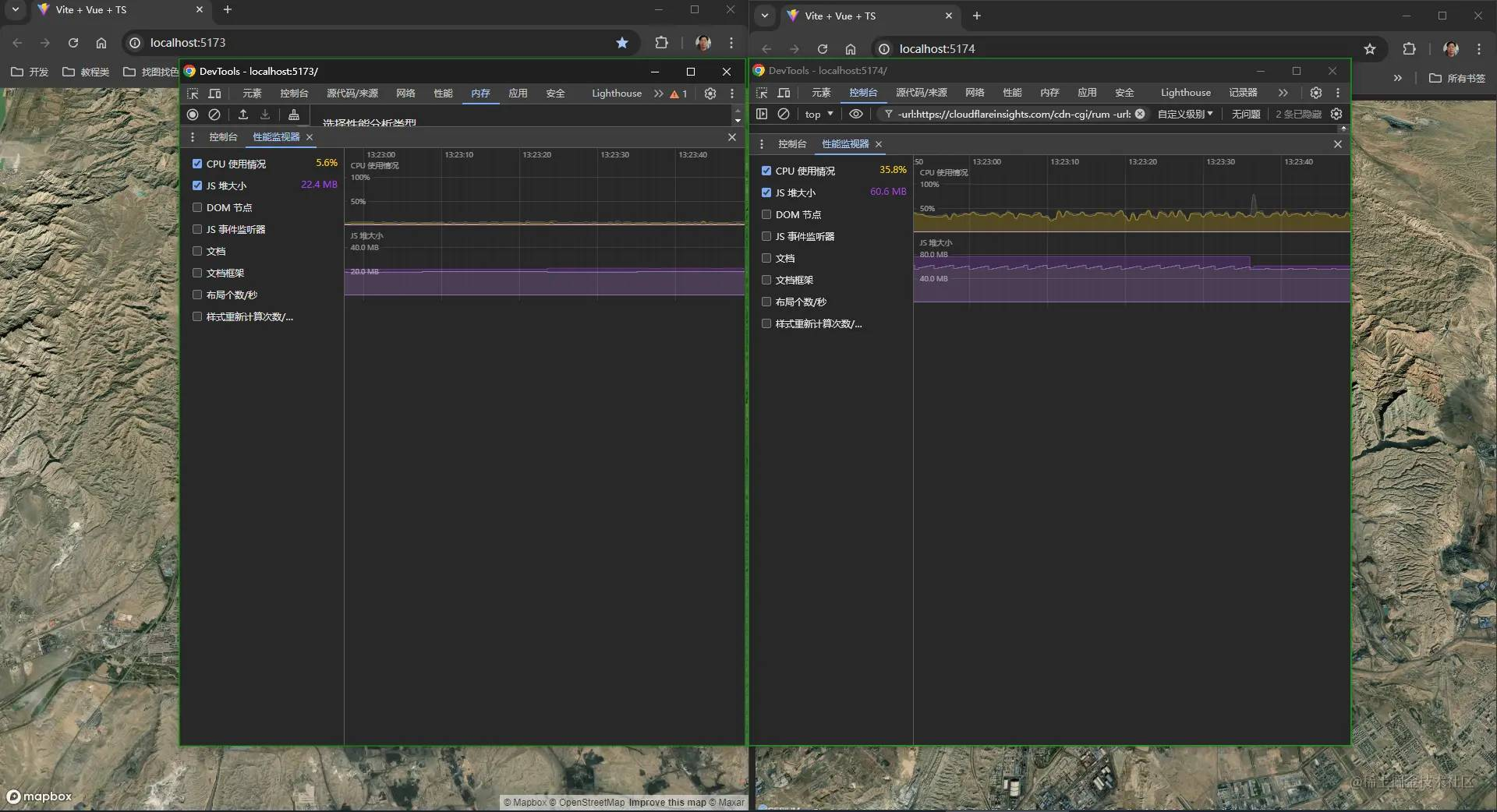Switch to 元素 tab in left DevTools
1497x812 pixels.
click(252, 94)
